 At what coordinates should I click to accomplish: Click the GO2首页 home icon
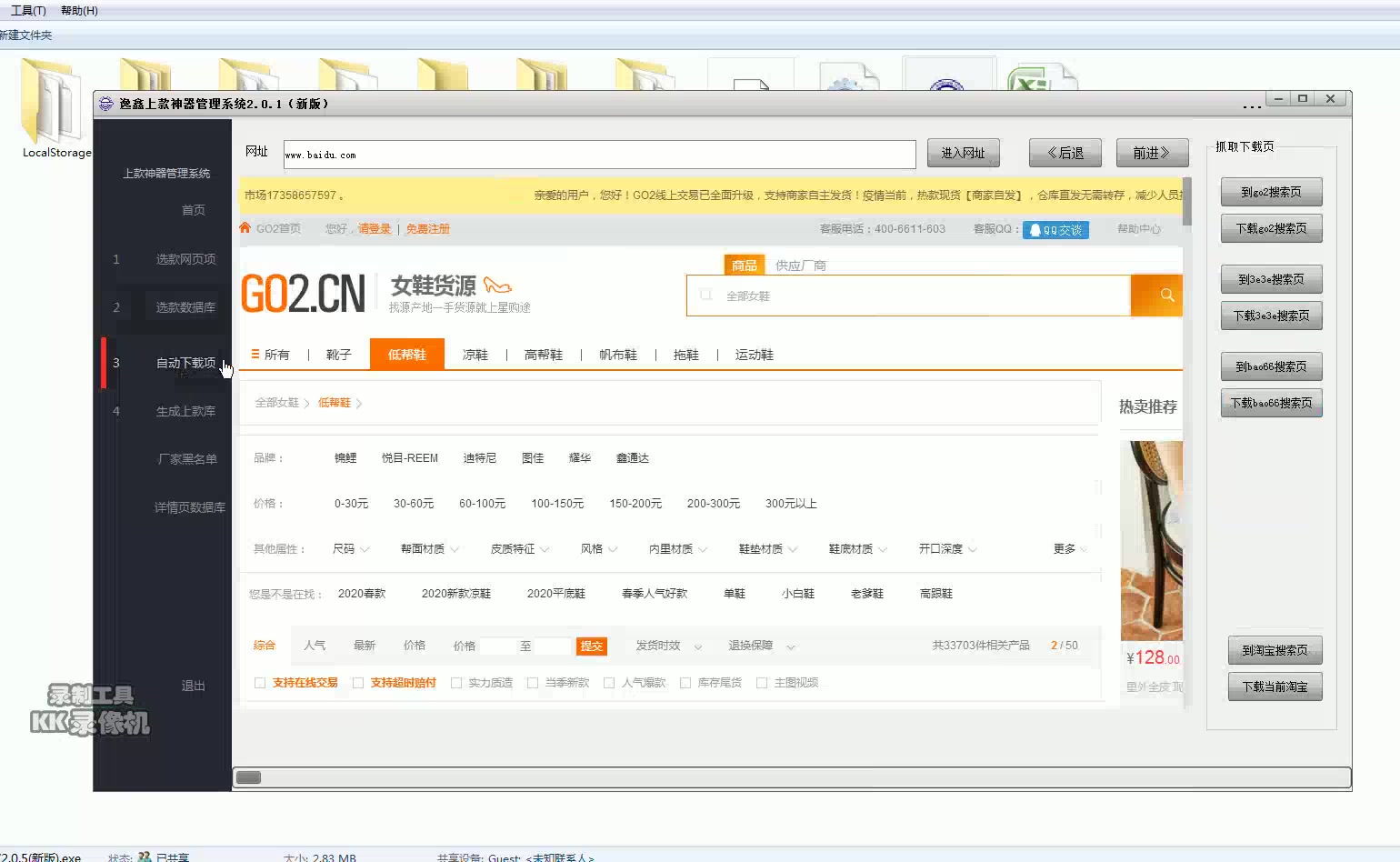245,228
